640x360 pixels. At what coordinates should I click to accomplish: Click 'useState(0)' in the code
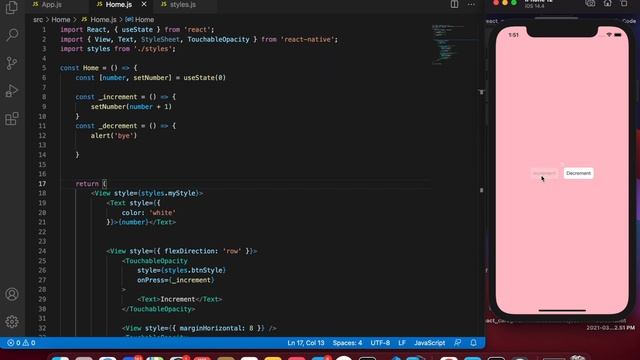[x=204, y=78]
